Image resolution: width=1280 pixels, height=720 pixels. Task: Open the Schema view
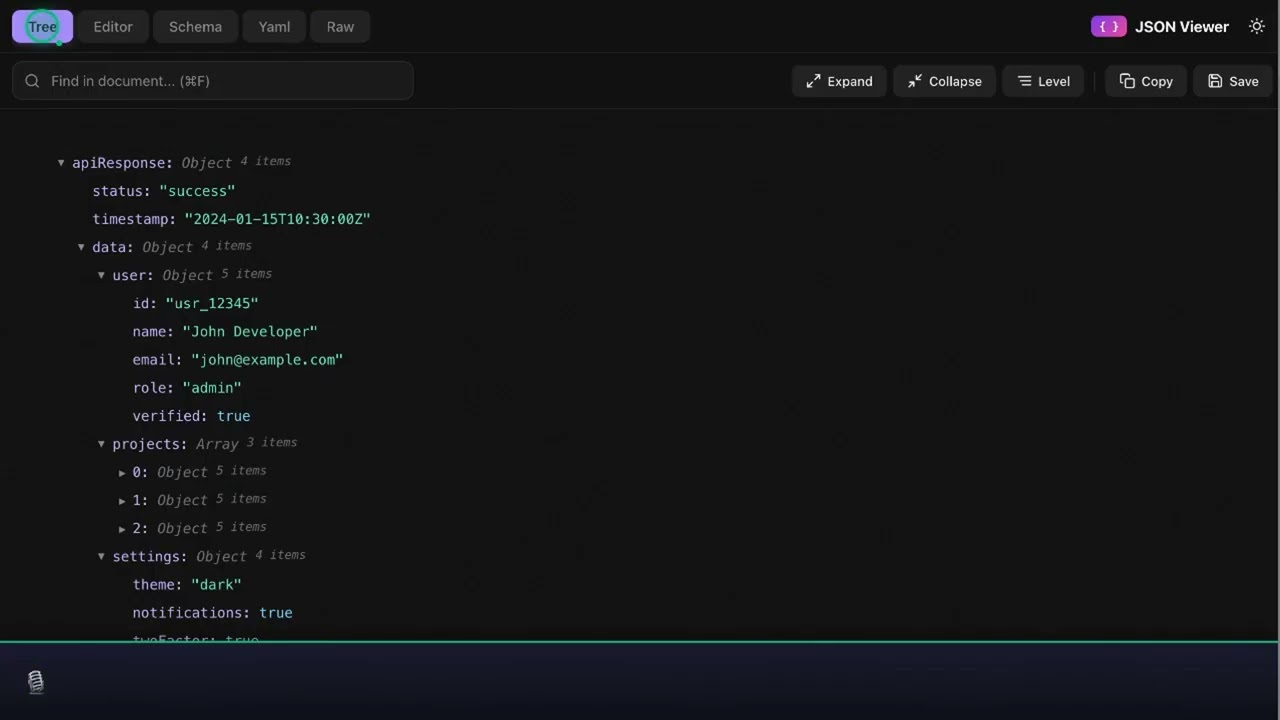coord(195,26)
